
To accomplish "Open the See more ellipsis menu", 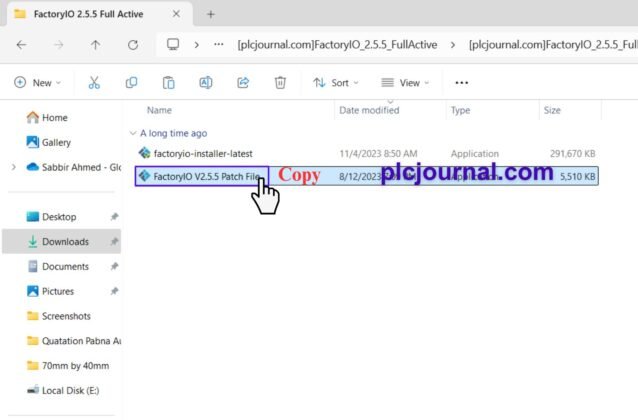I will point(461,83).
